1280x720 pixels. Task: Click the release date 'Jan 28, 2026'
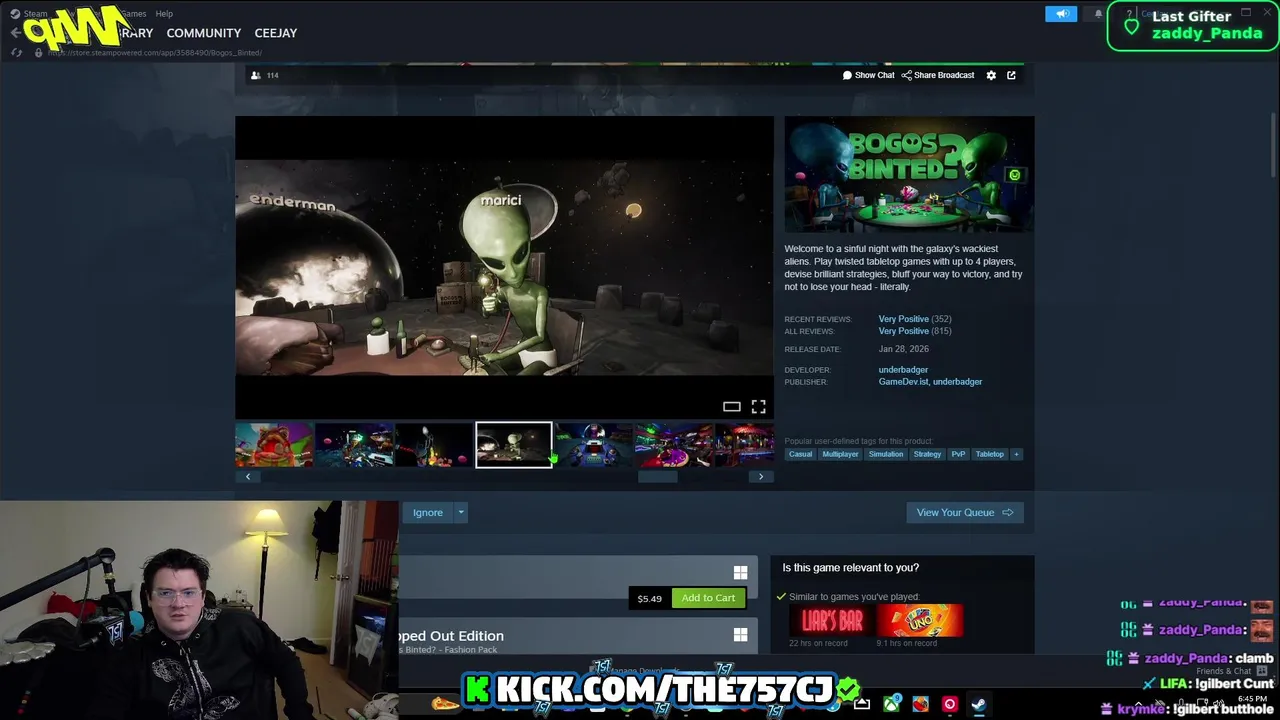point(904,349)
